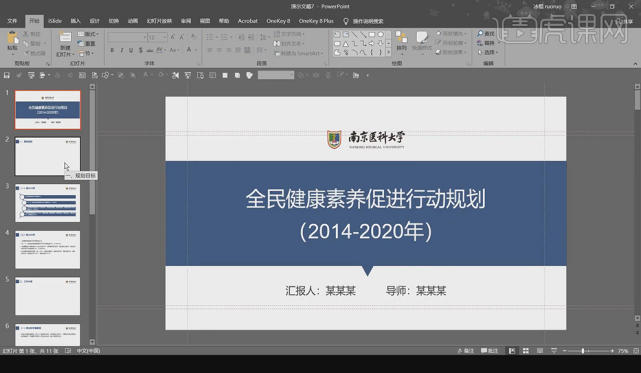Click the lightbulb Tell Me search icon
The width and height of the screenshot is (641, 373).
[x=346, y=21]
